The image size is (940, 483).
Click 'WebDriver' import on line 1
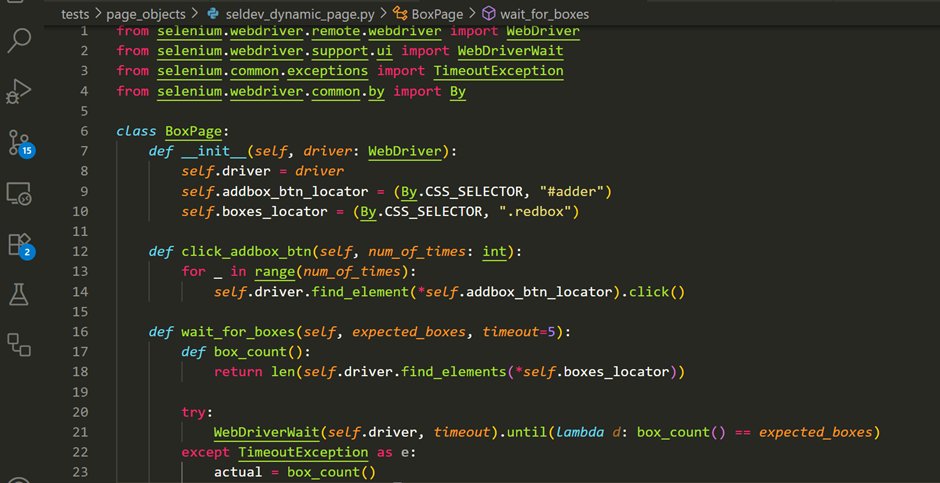click(x=543, y=31)
